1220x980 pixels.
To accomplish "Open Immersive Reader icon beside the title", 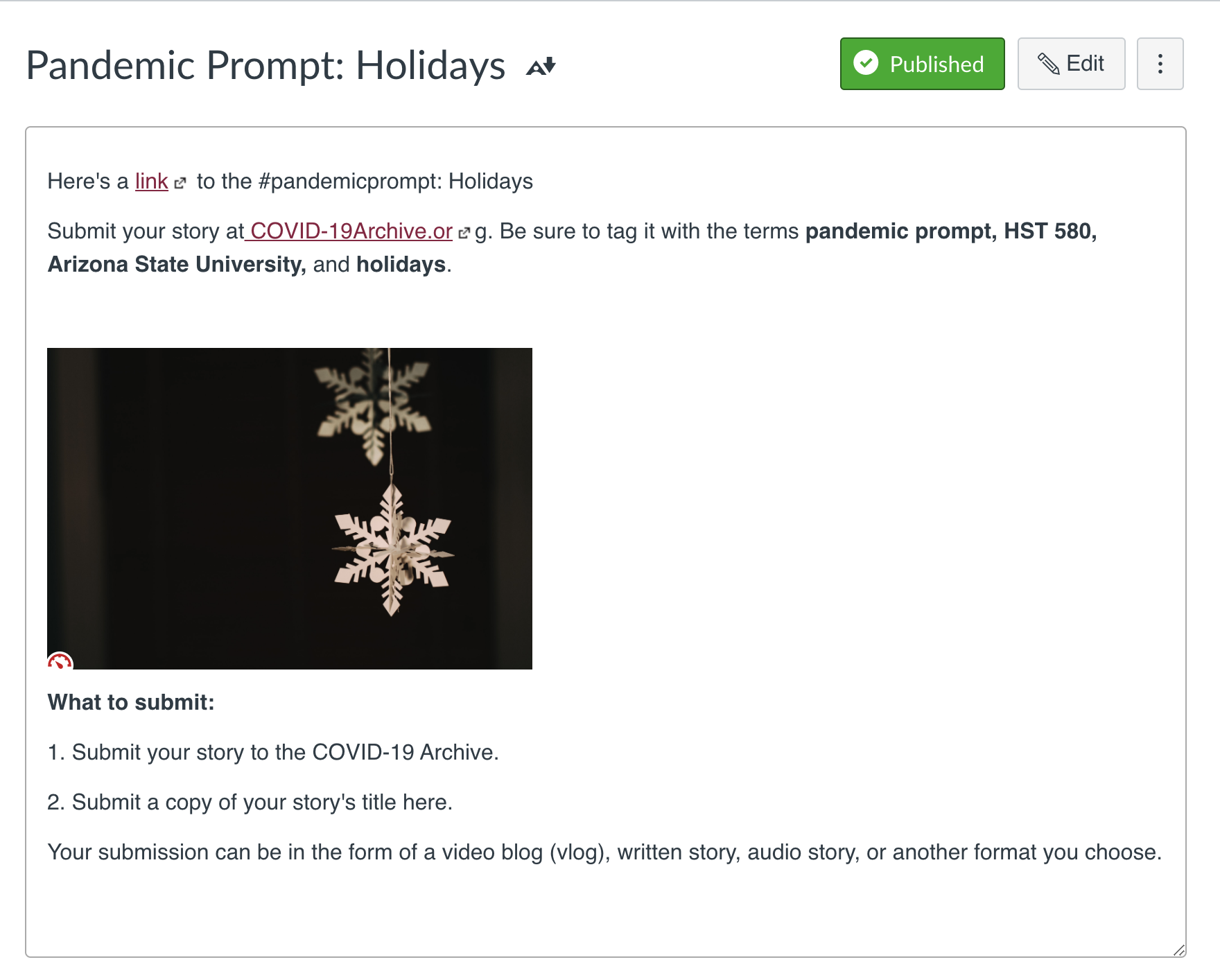I will [x=541, y=67].
